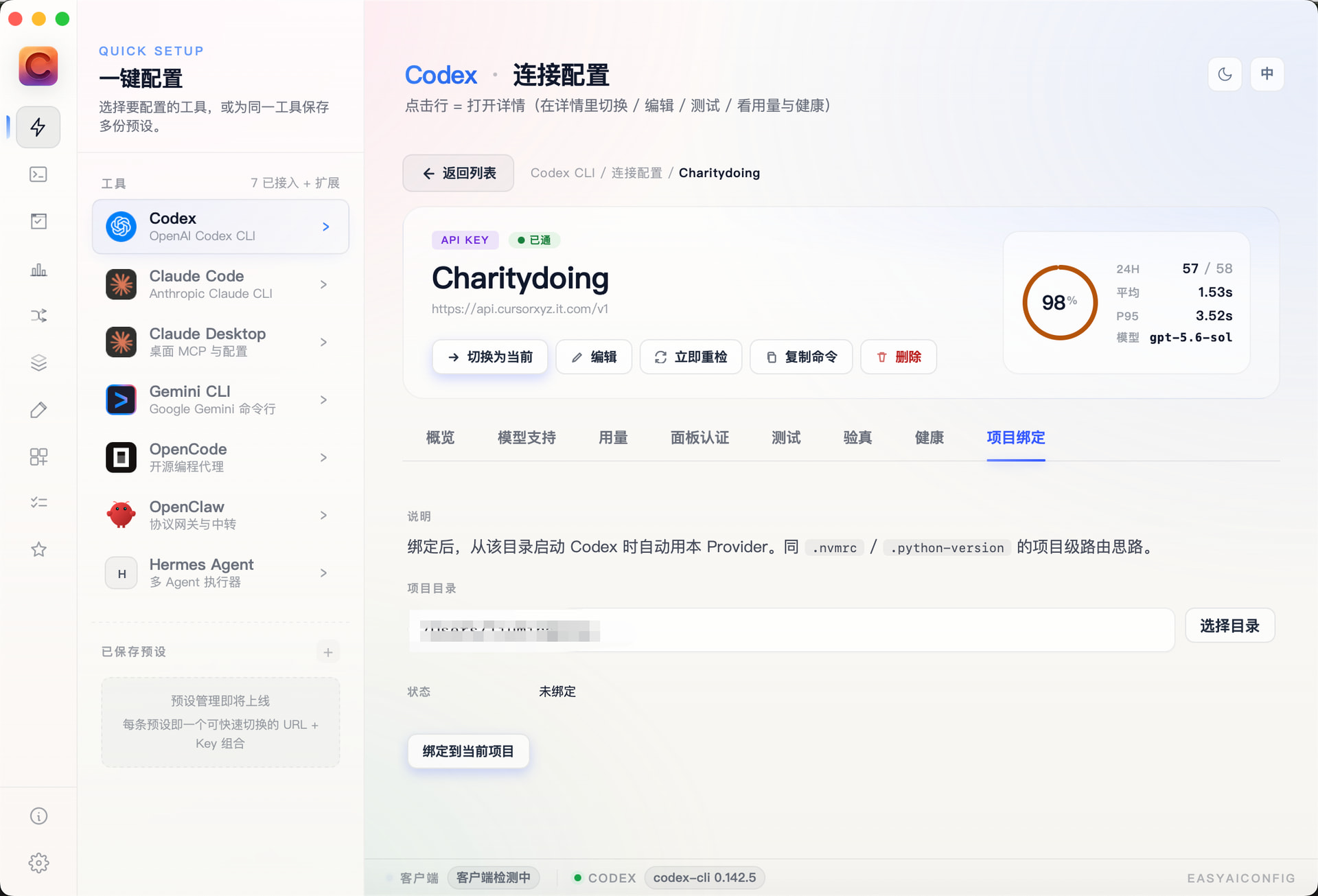Screen dimensions: 1318x896
Task: Click the 98% health ring indicator
Action: pyautogui.click(x=1060, y=303)
